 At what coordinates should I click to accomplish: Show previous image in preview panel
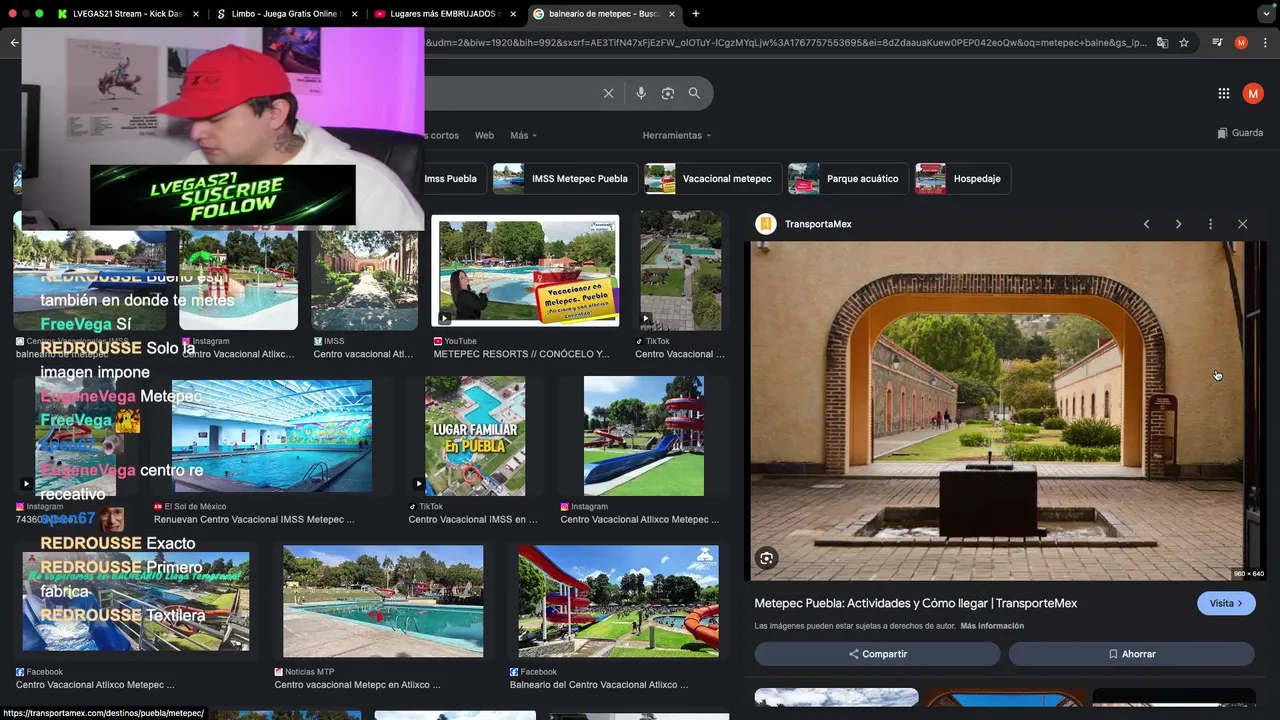coord(1147,224)
